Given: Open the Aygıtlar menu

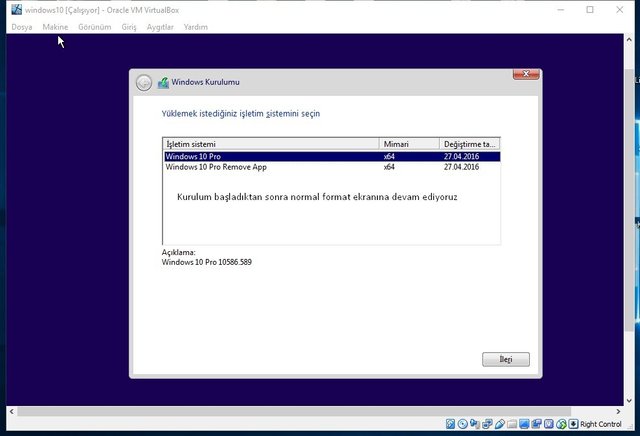Looking at the screenshot, I should (x=160, y=27).
